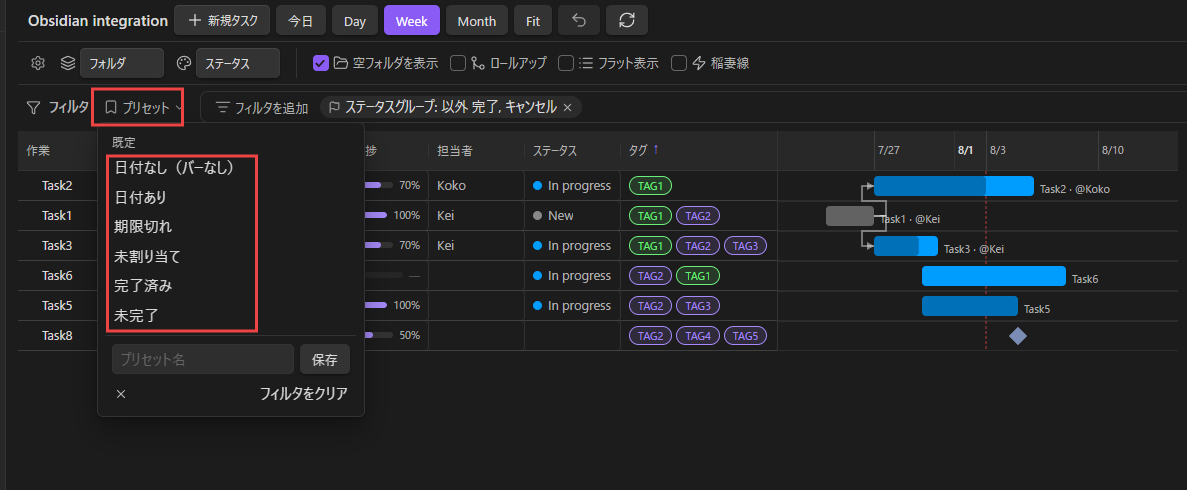Click Task1 row name
The height and width of the screenshot is (490, 1187).
click(58, 216)
